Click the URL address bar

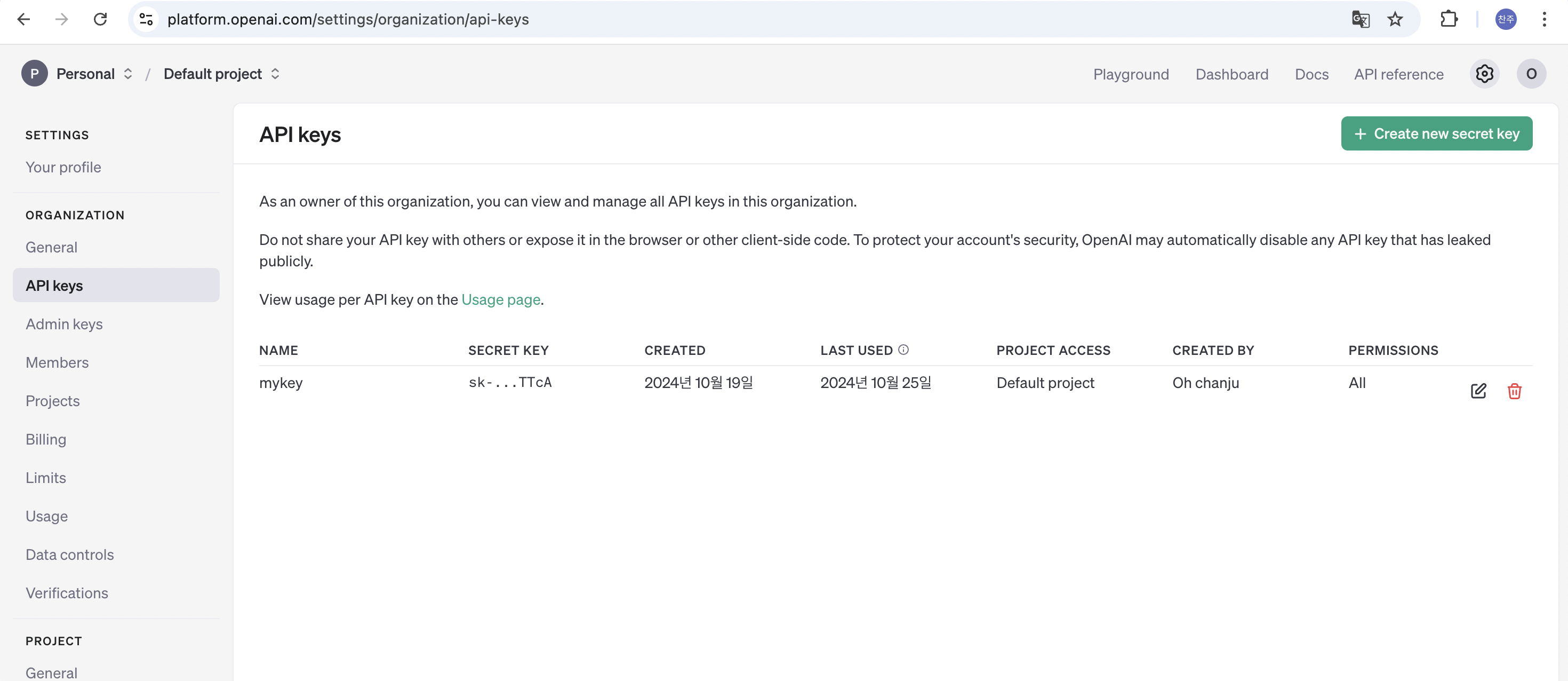tap(731, 20)
